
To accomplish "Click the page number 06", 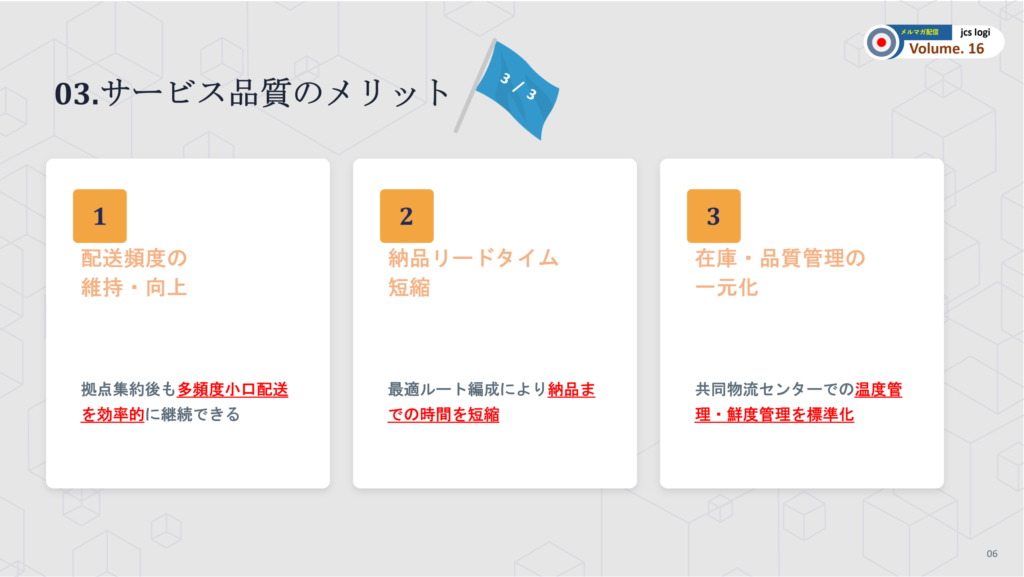I will 992,554.
